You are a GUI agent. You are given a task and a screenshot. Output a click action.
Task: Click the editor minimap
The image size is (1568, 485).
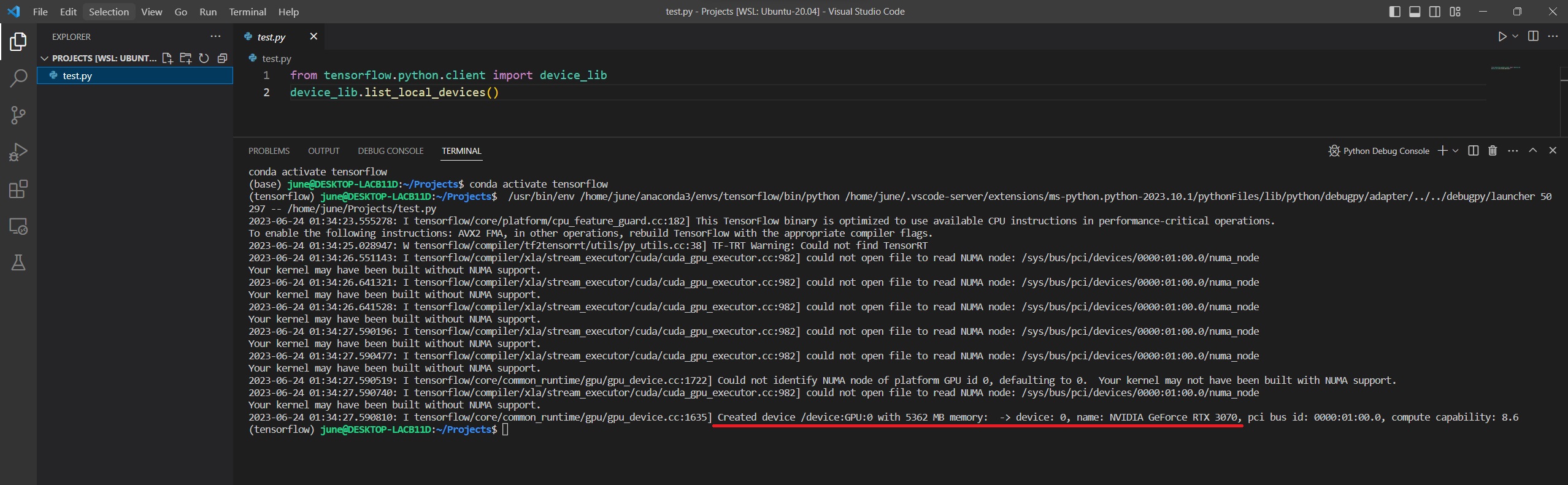point(1505,67)
